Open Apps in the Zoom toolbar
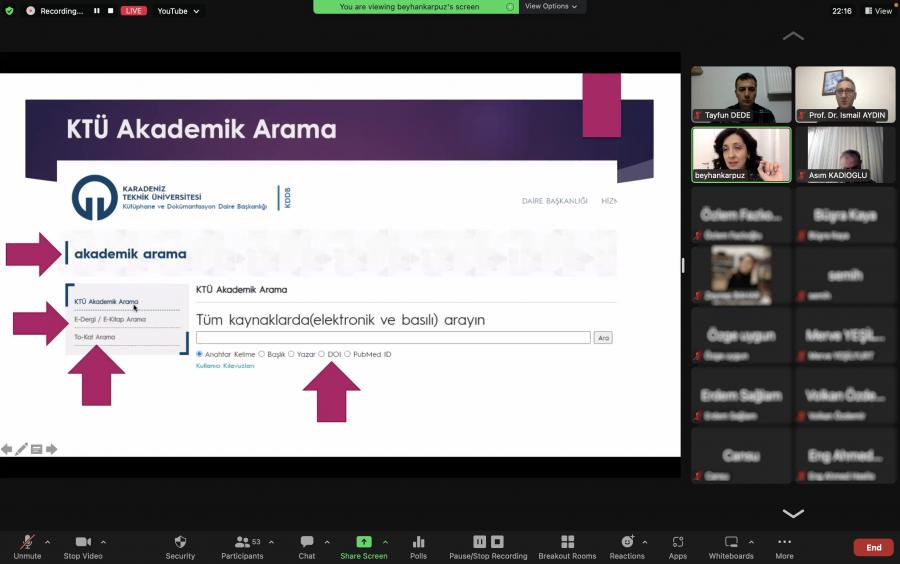 click(x=678, y=547)
